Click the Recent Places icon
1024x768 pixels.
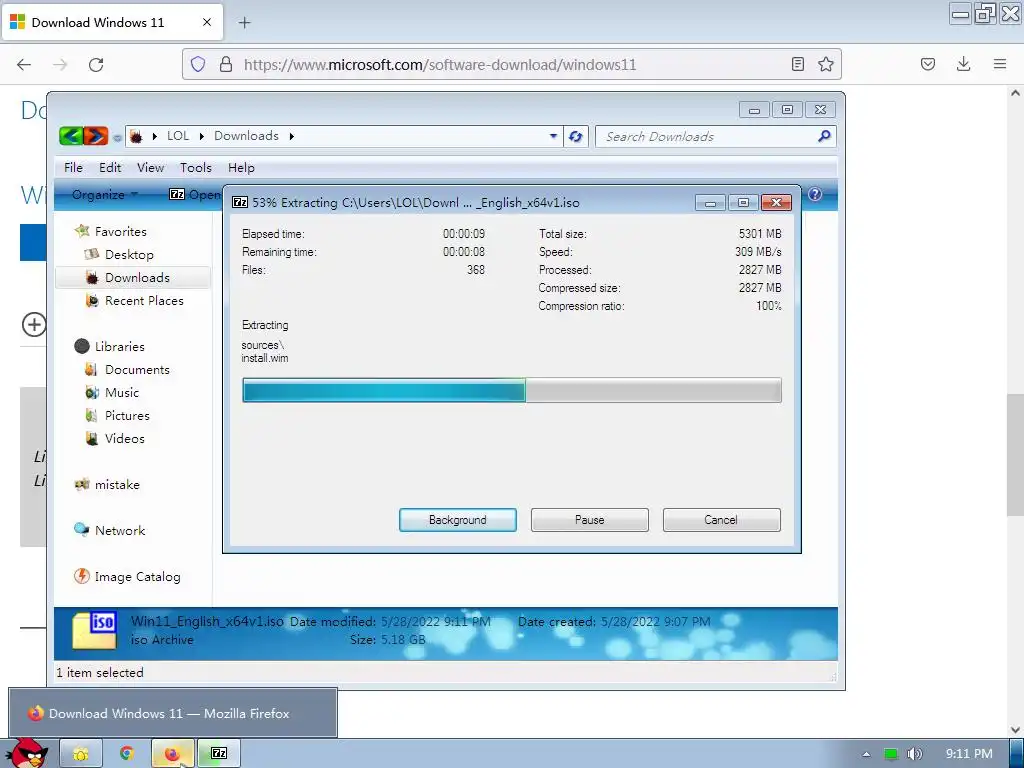click(92, 300)
